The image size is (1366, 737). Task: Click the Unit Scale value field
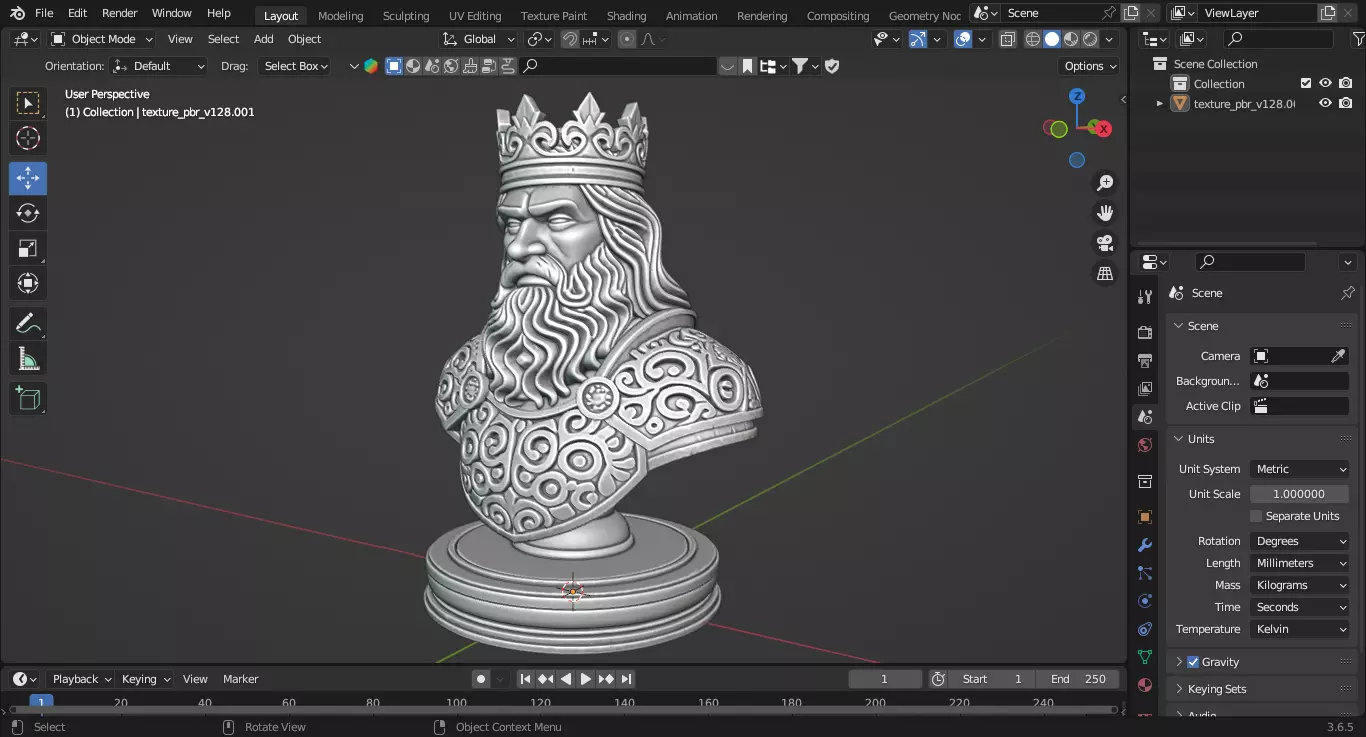pyautogui.click(x=1300, y=494)
